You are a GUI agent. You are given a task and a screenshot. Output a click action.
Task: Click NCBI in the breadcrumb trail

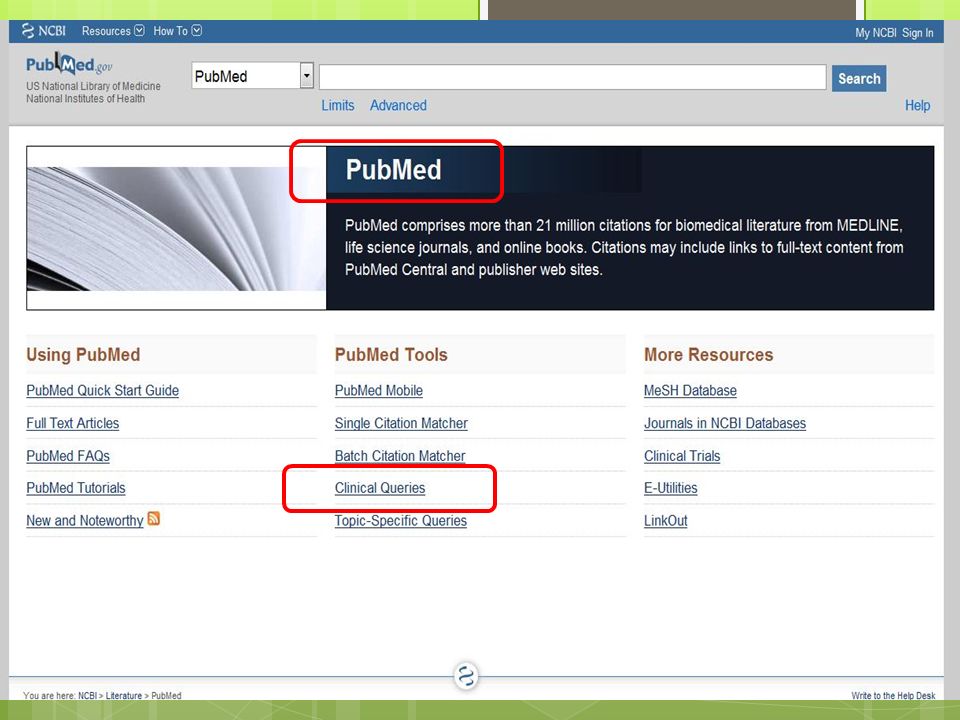(x=88, y=696)
